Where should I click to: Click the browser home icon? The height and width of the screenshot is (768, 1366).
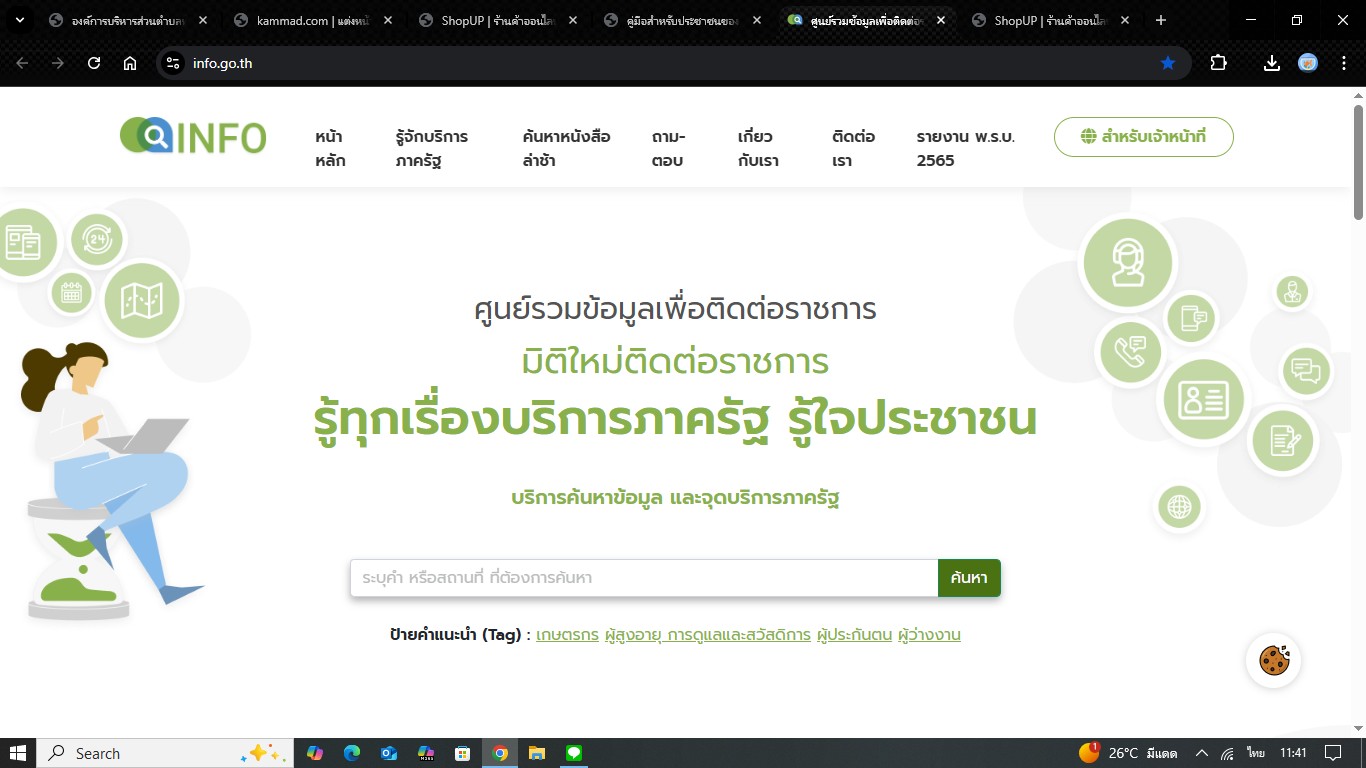click(x=130, y=63)
